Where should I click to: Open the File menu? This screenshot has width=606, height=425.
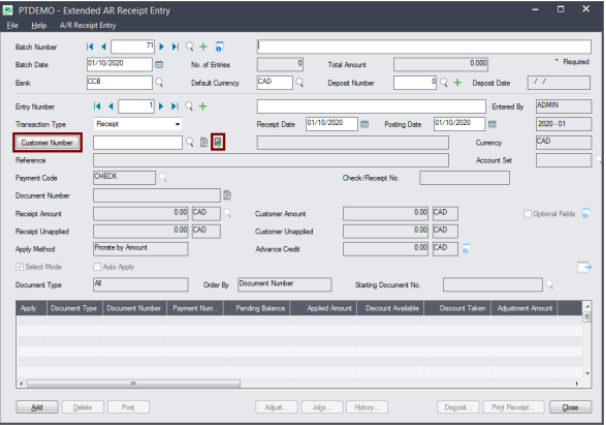click(x=12, y=26)
